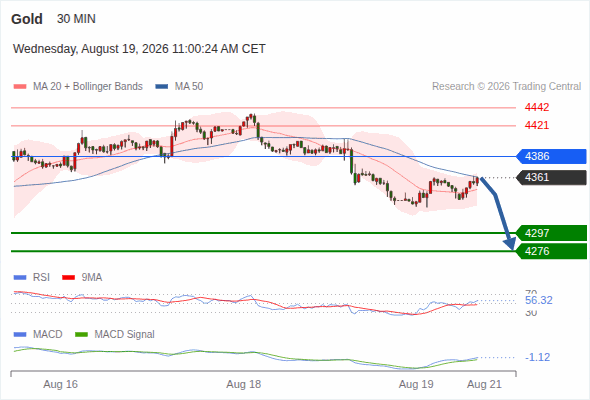Screen dimensions: 590x400
Task: Click the blue downward forecast arrow head
Action: (511, 244)
